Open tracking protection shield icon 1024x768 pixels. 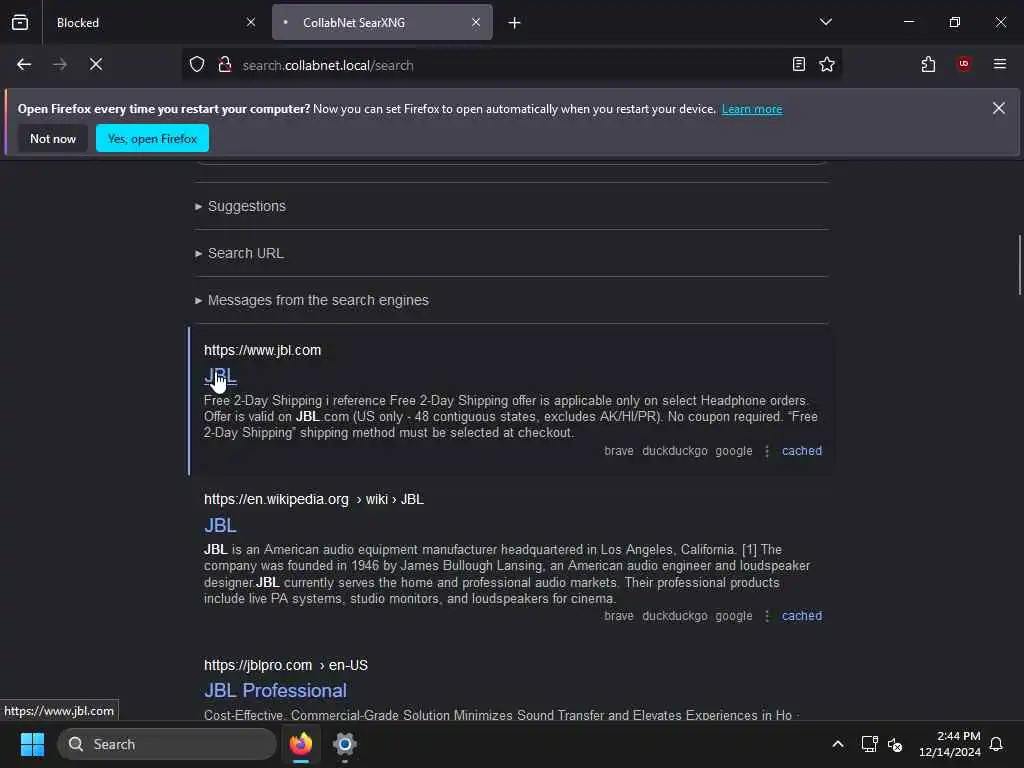click(x=197, y=65)
